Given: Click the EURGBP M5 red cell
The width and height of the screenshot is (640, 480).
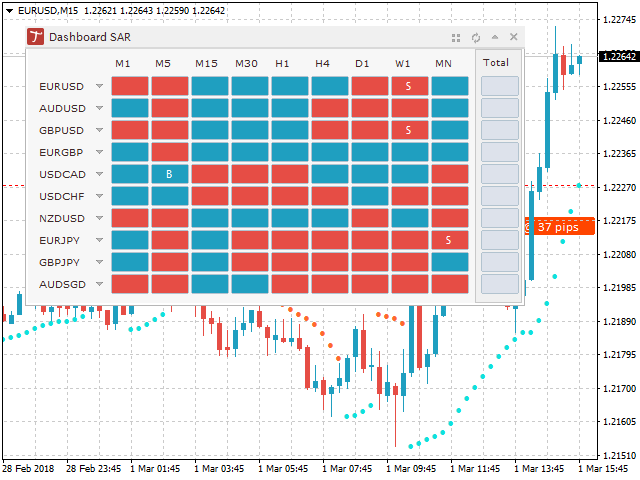Looking at the screenshot, I should click(170, 152).
